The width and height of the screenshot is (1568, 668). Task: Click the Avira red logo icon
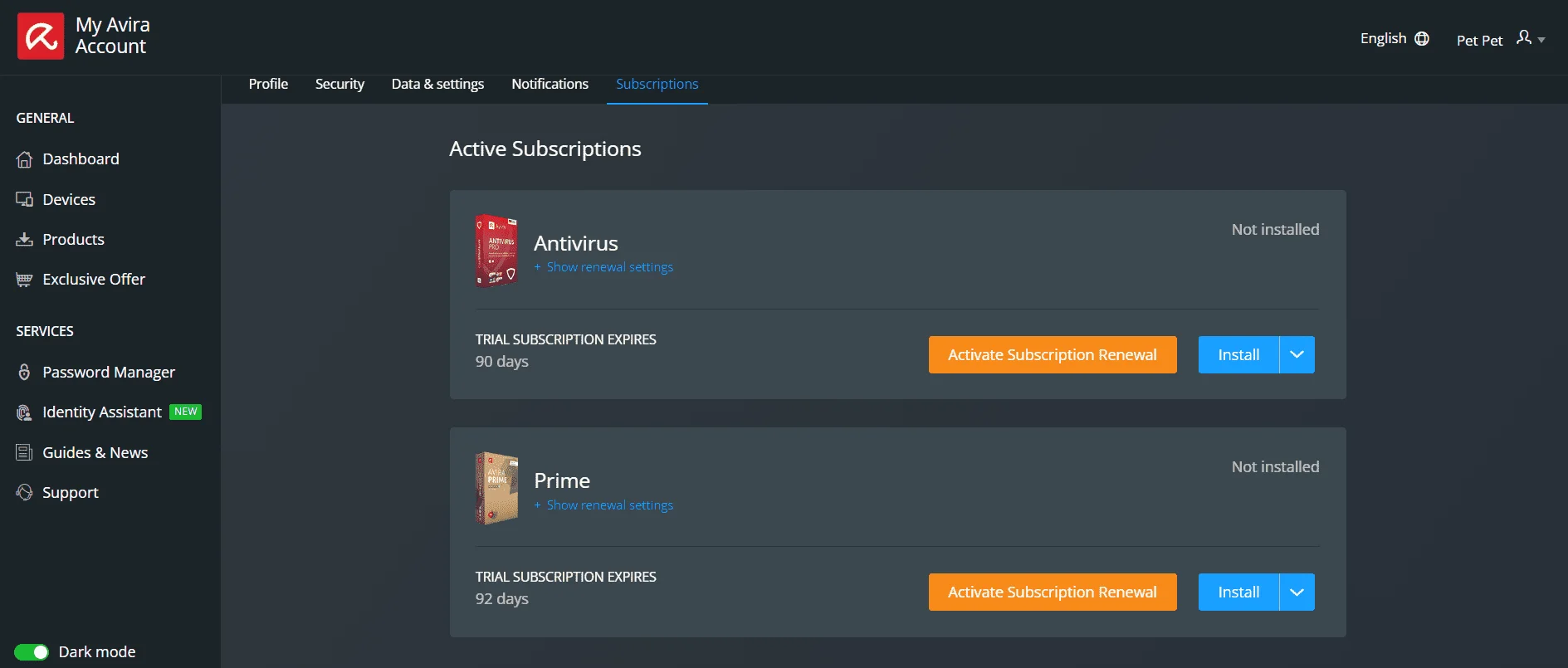(41, 37)
